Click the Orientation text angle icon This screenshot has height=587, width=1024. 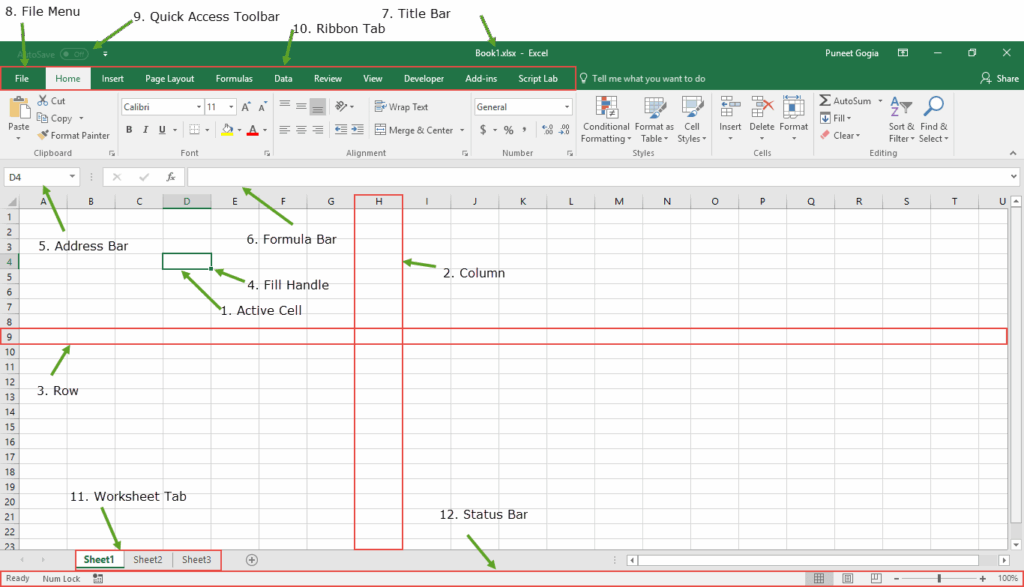coord(341,106)
